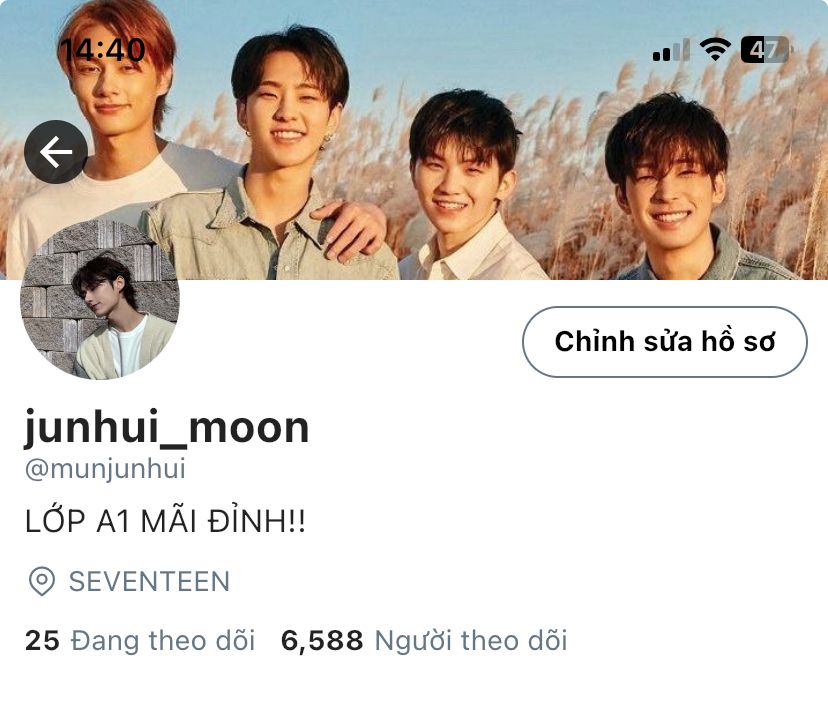This screenshot has height=717, width=828.
Task: Click the SEVENTEEN location text
Action: tap(149, 581)
